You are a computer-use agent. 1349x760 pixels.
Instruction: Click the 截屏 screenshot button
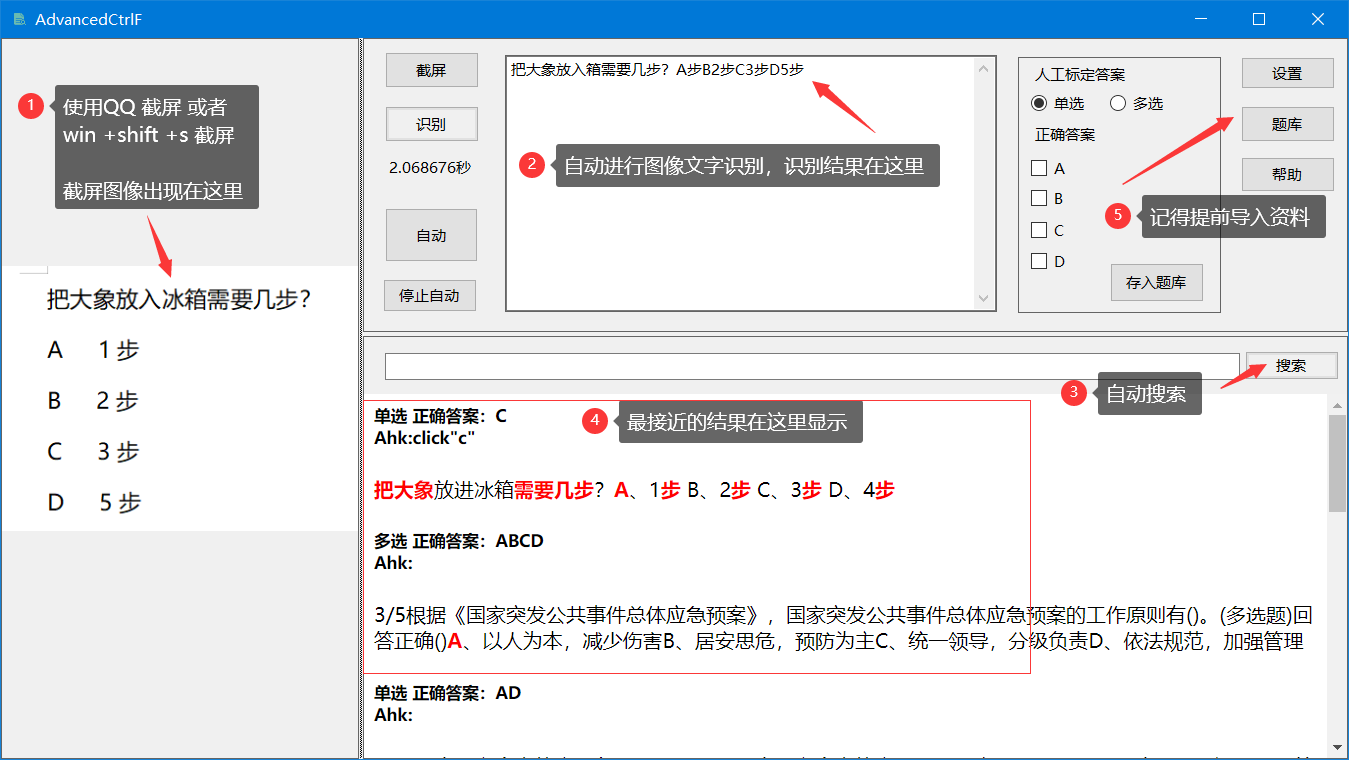[431, 71]
